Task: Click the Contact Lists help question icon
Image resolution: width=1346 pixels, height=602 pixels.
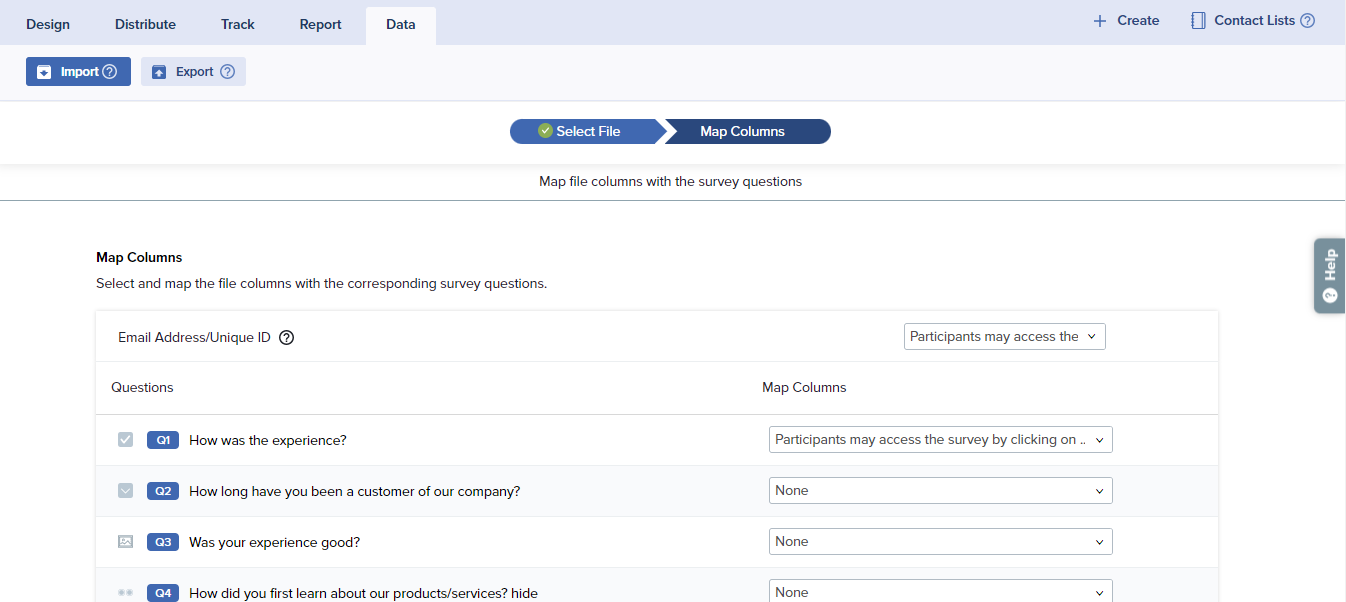Action: coord(1307,21)
